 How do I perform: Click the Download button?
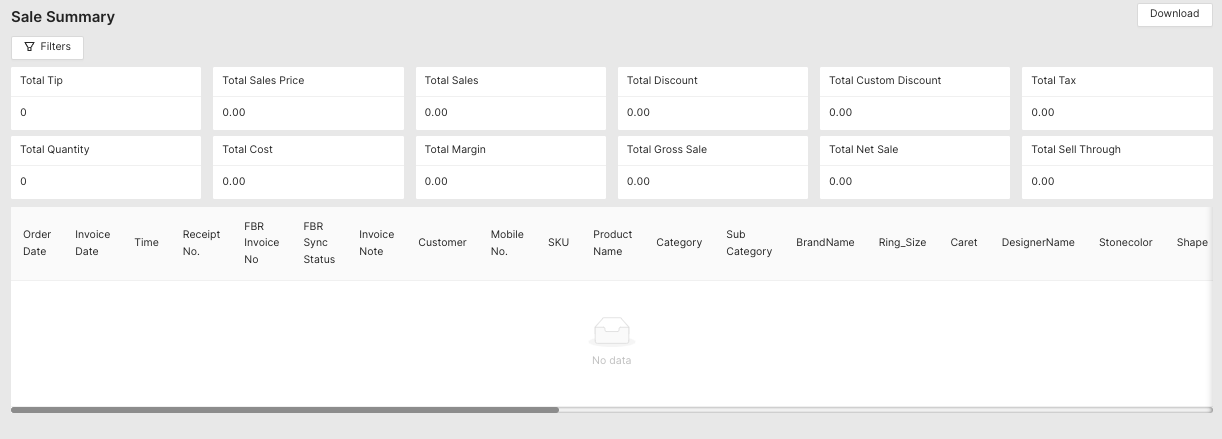(x=1174, y=14)
